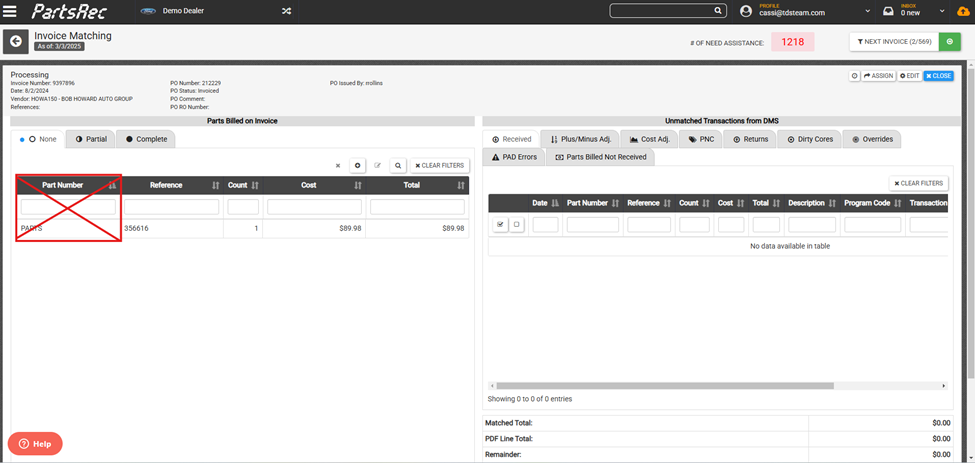
Task: Open the Overrides tab
Action: [872, 139]
